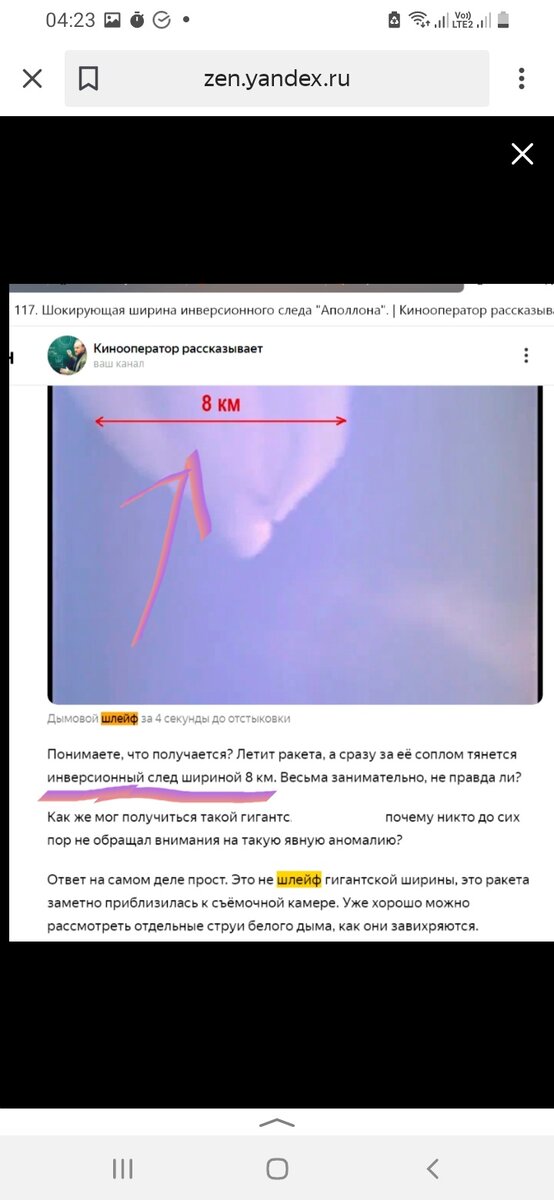
Task: Tap the Android recent apps button
Action: [x=123, y=1168]
